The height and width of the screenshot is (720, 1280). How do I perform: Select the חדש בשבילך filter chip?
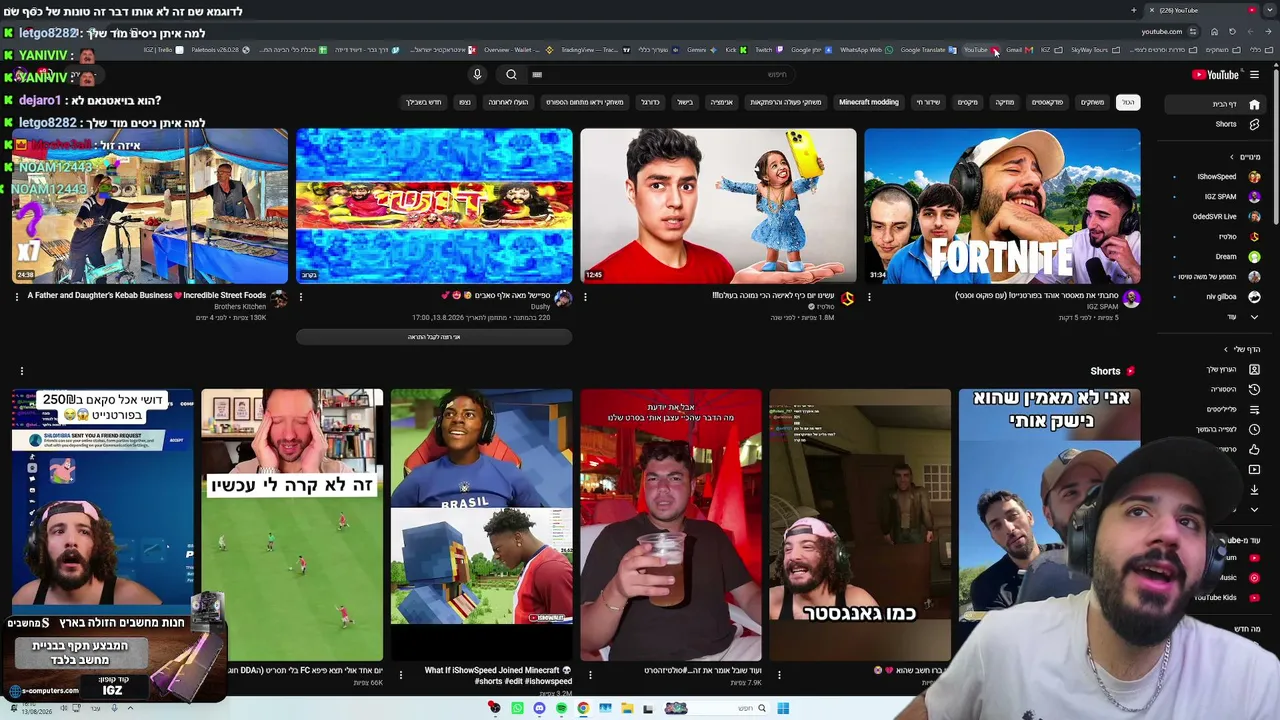pos(424,102)
